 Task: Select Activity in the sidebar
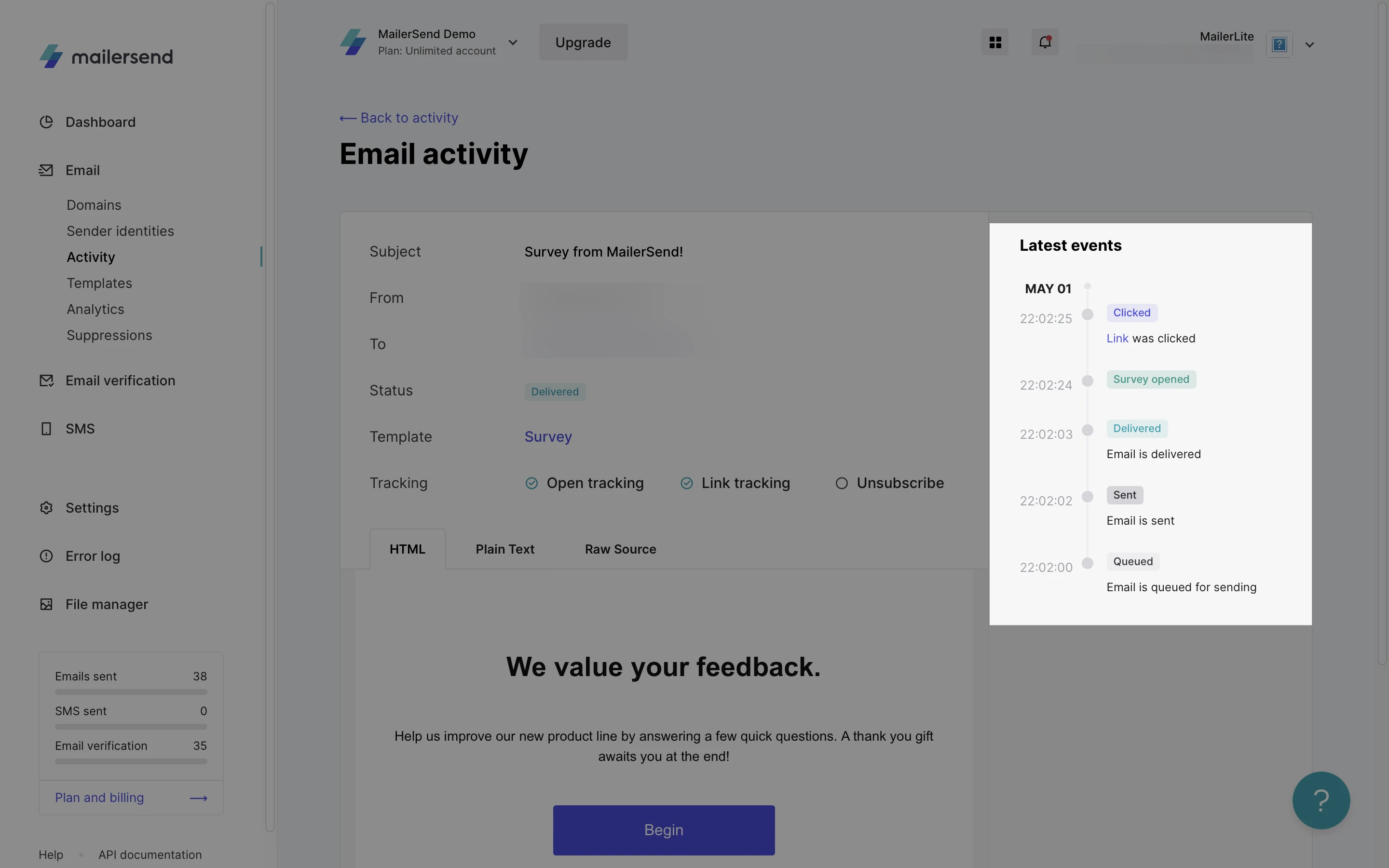coord(91,257)
